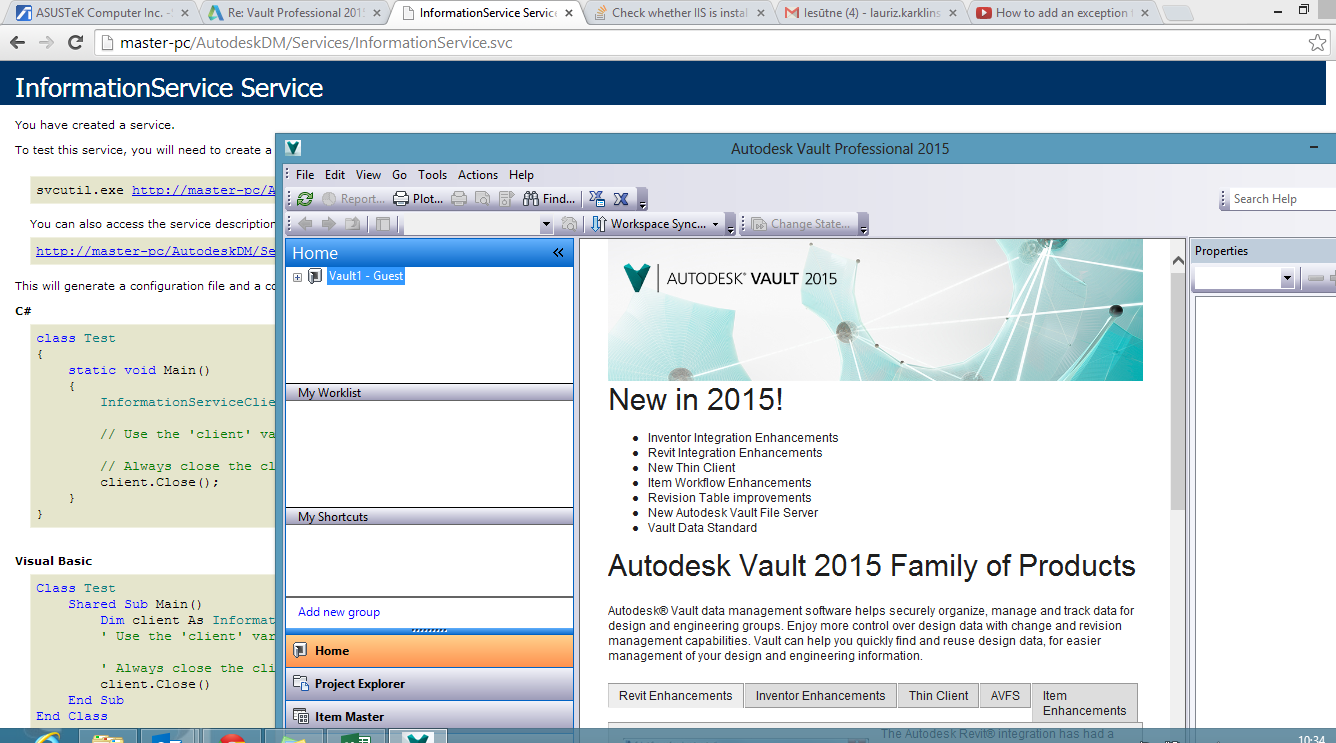The width and height of the screenshot is (1336, 743).
Task: Switch to the Inventor Enhancements tab
Action: click(821, 696)
